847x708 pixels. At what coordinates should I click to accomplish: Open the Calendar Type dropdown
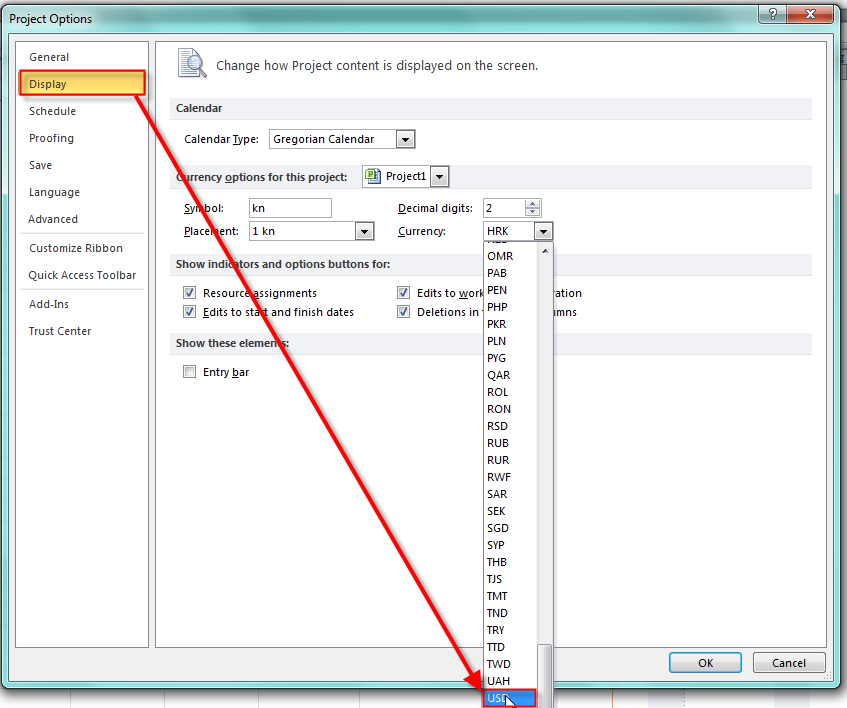pos(404,140)
